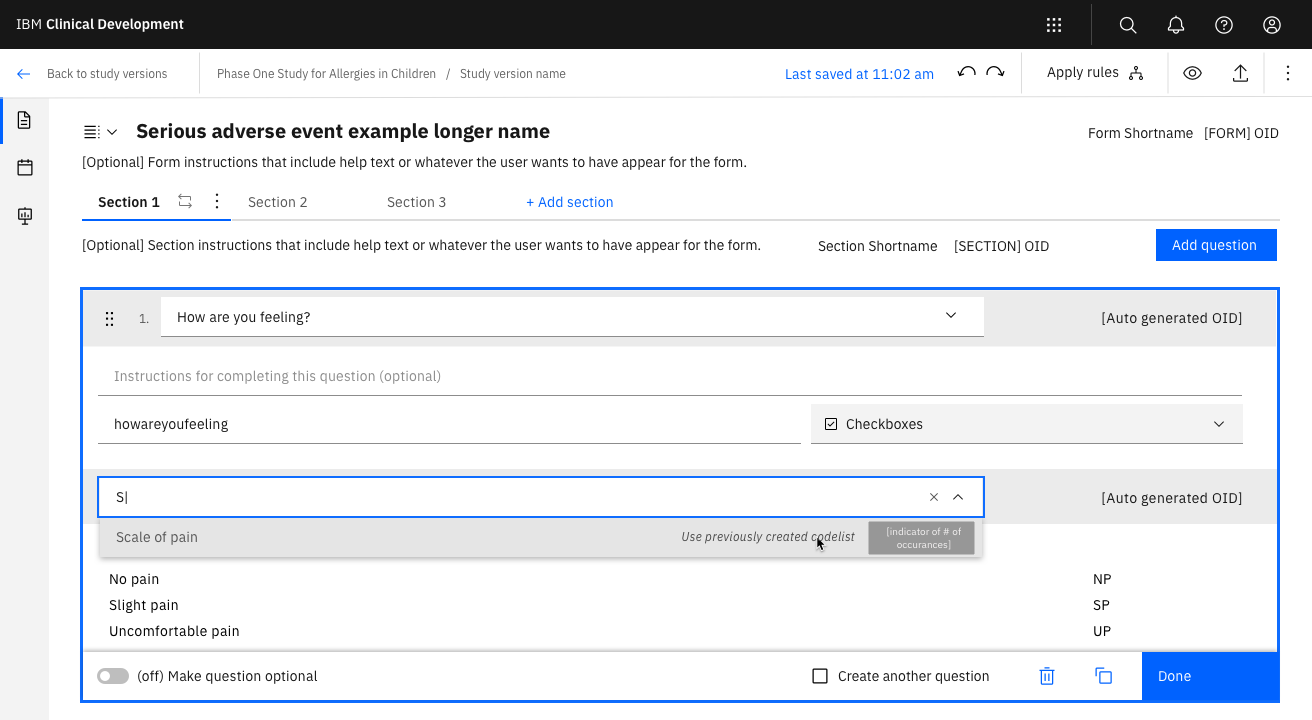Delete question using trash icon

(1047, 676)
